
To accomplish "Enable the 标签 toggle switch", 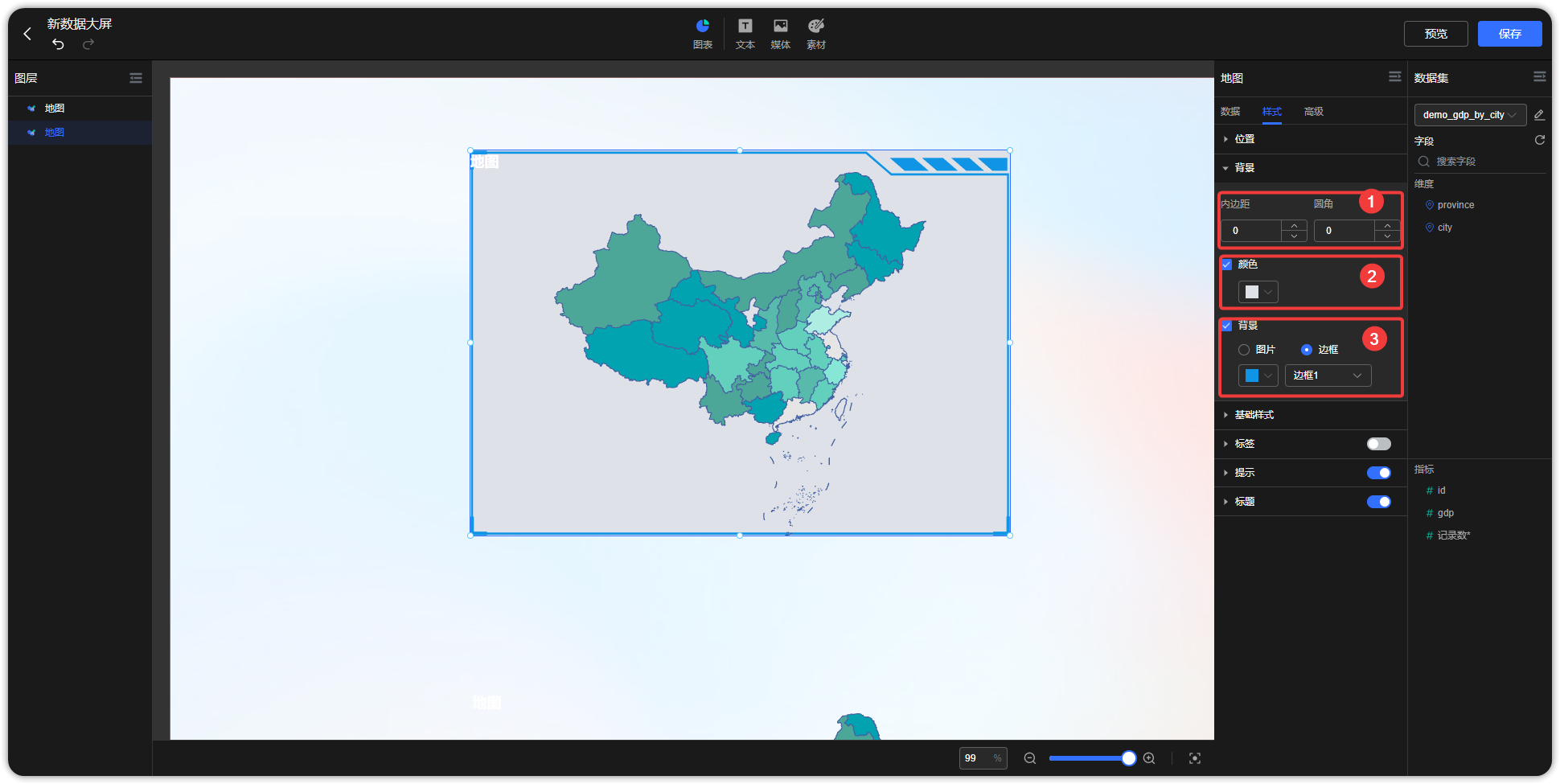I will pos(1379,444).
